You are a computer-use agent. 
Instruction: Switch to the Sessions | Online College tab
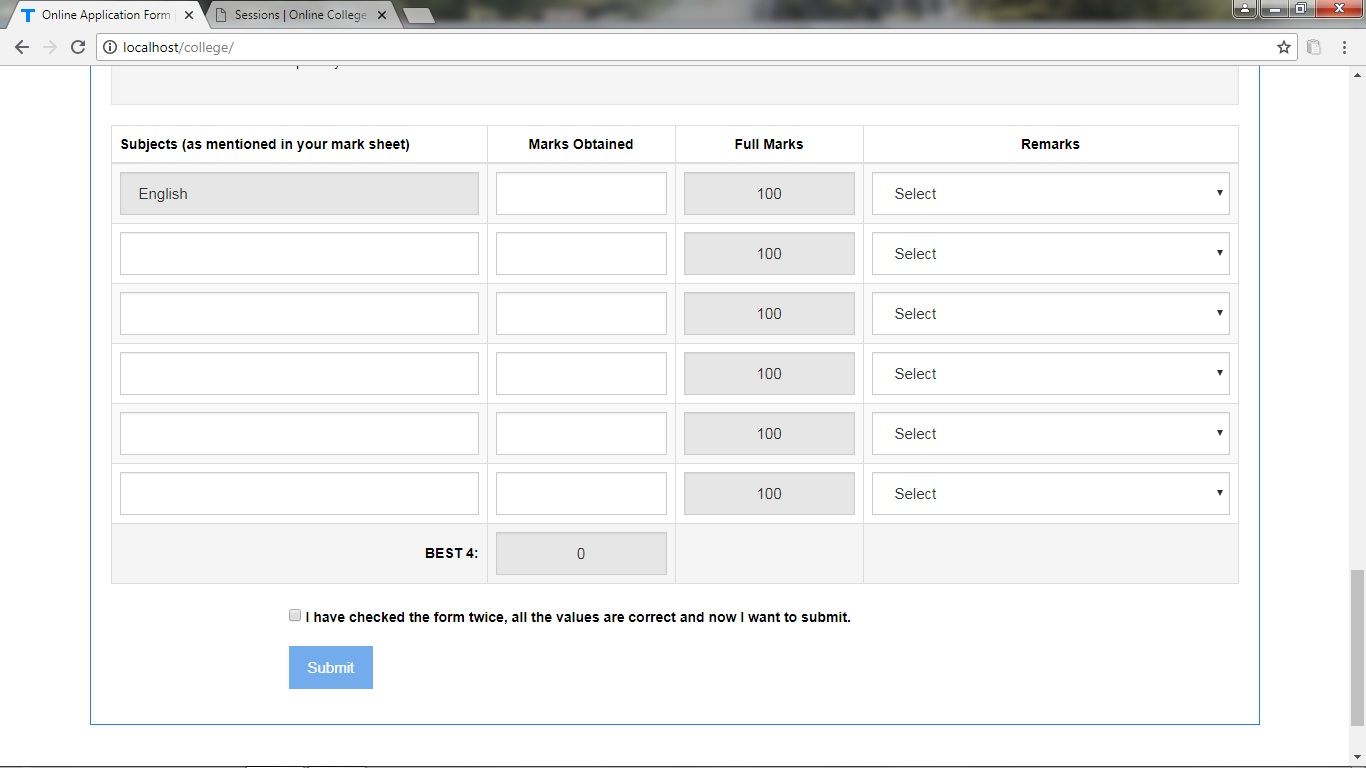(x=300, y=15)
